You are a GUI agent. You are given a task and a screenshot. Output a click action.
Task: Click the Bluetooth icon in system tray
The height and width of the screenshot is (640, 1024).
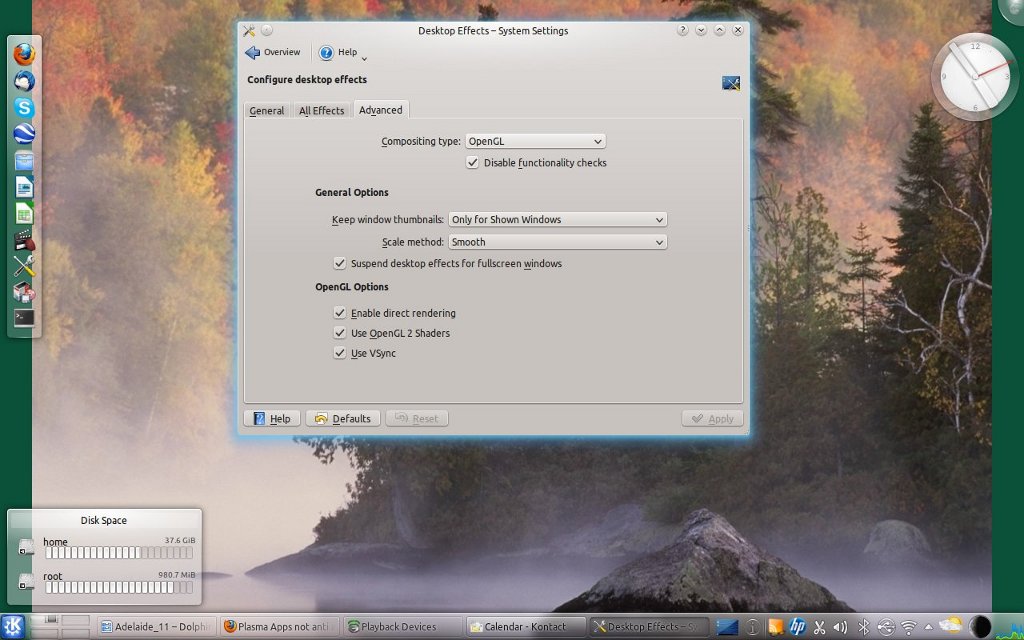(864, 627)
